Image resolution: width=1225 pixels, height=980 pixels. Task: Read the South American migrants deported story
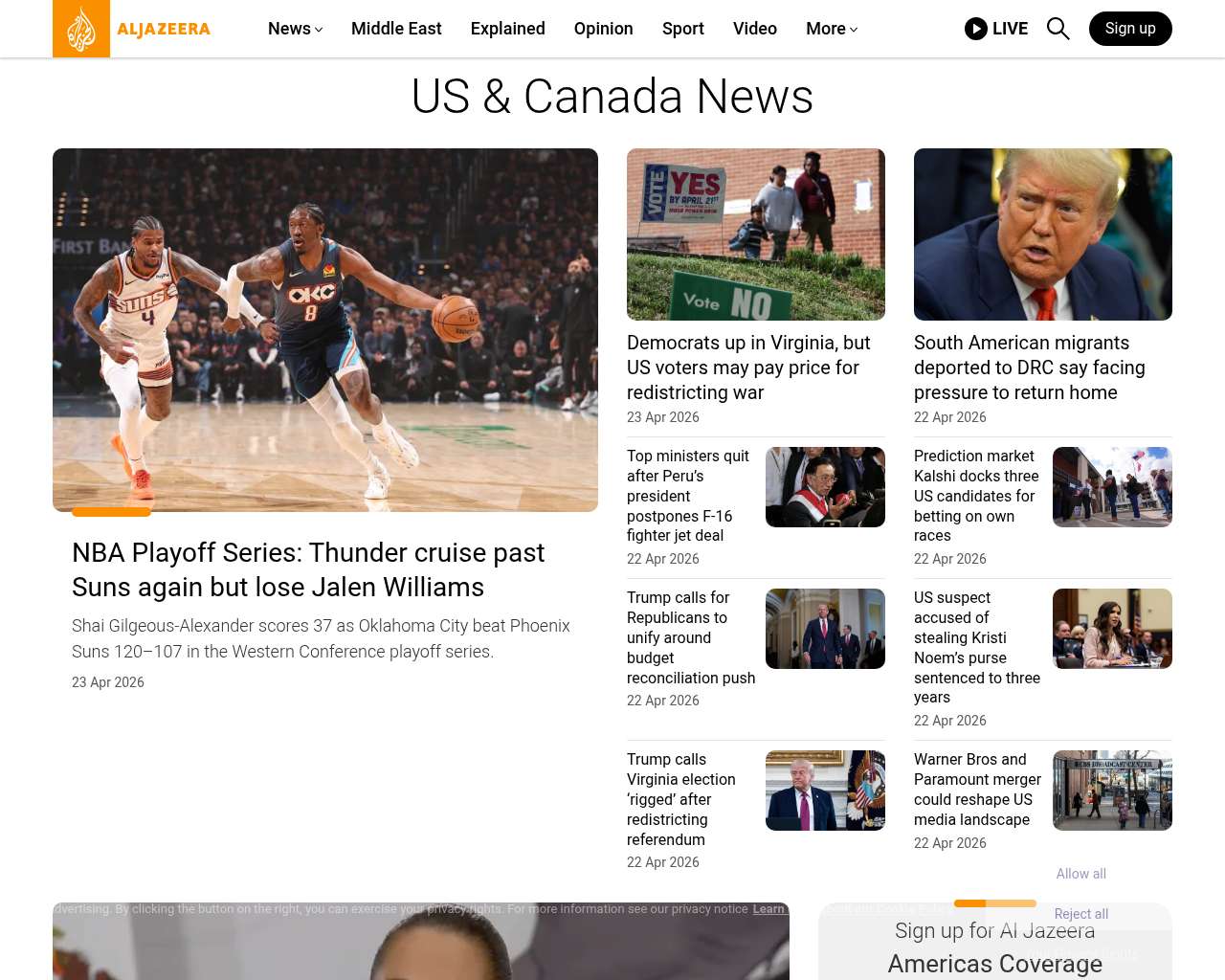(x=1029, y=367)
